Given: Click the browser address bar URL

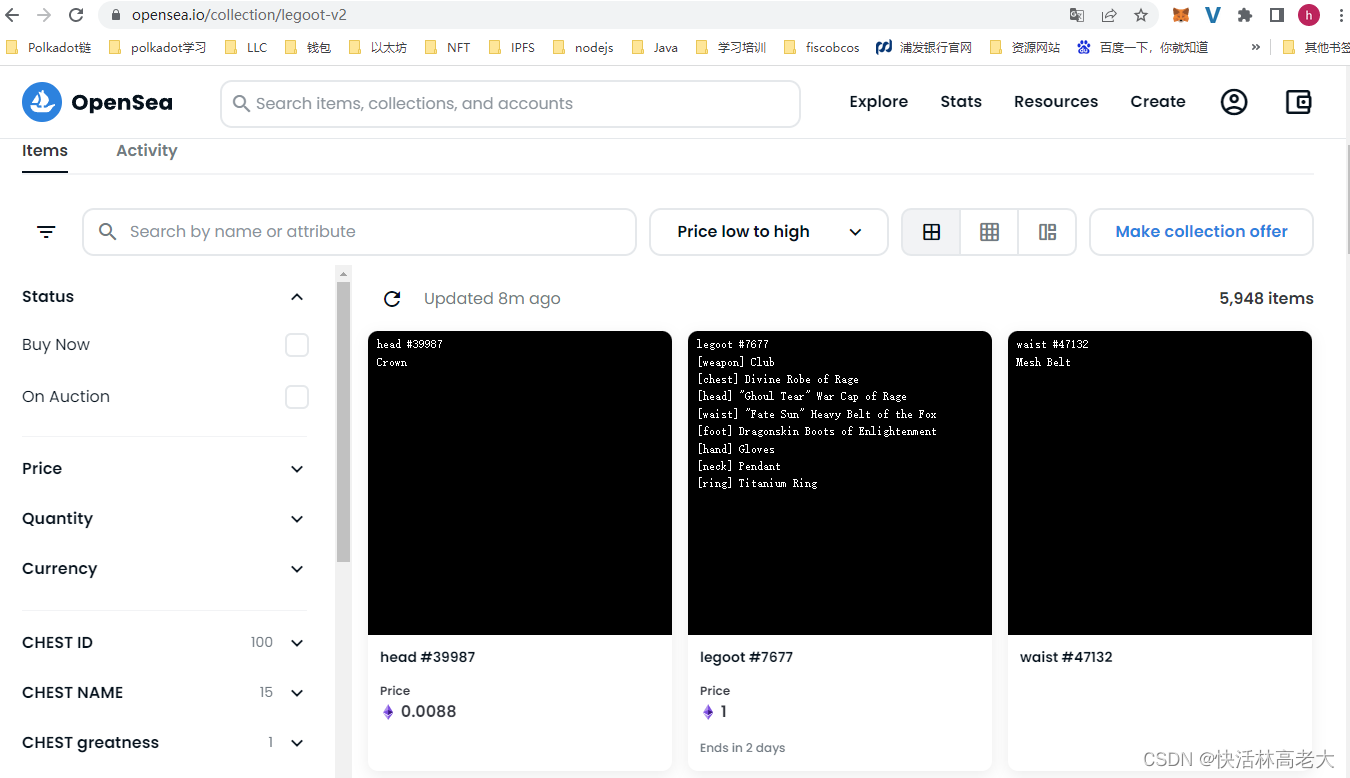Looking at the screenshot, I should (x=240, y=16).
